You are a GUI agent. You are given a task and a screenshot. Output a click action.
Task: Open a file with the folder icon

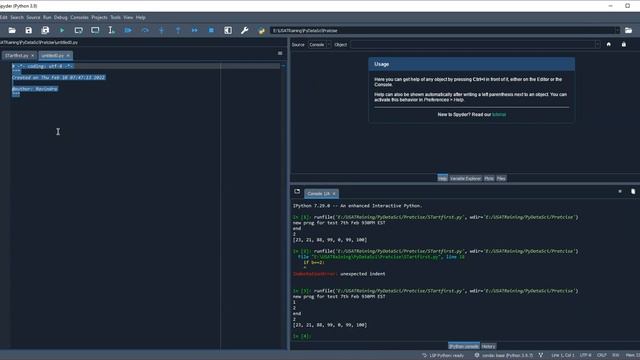[x=12, y=30]
